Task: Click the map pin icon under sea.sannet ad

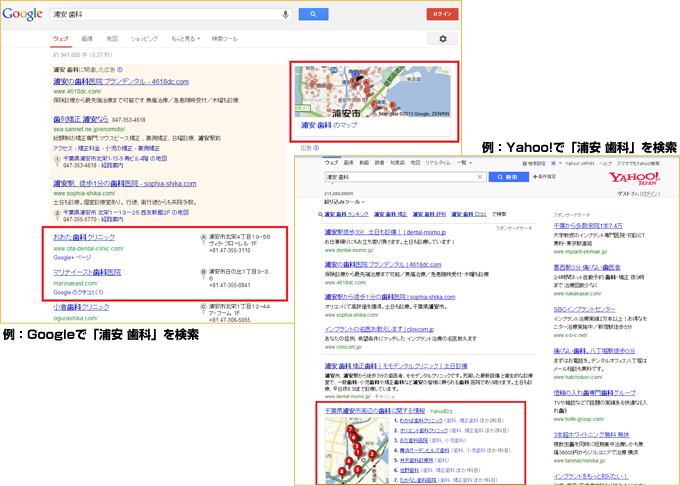Action: coord(57,161)
